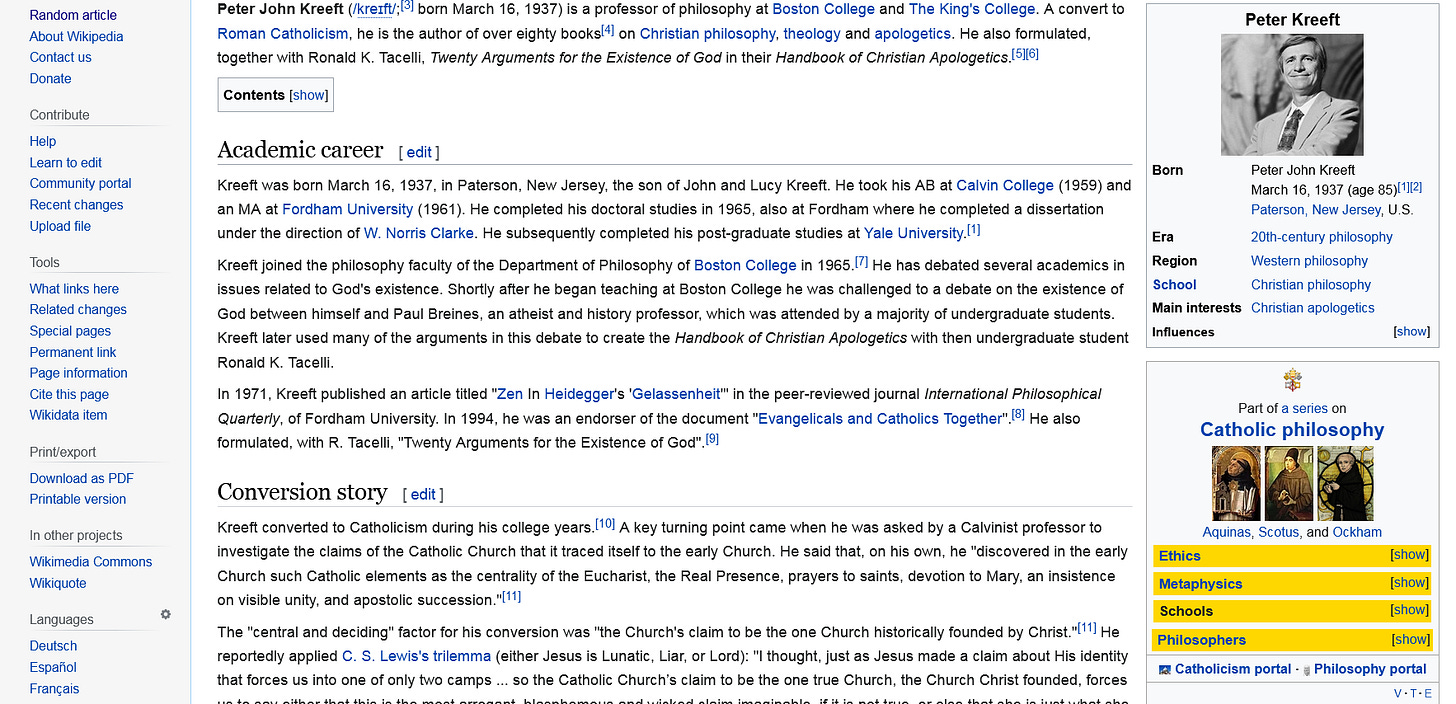1456x704 pixels.
Task: Open the apologetics link
Action: (x=912, y=33)
